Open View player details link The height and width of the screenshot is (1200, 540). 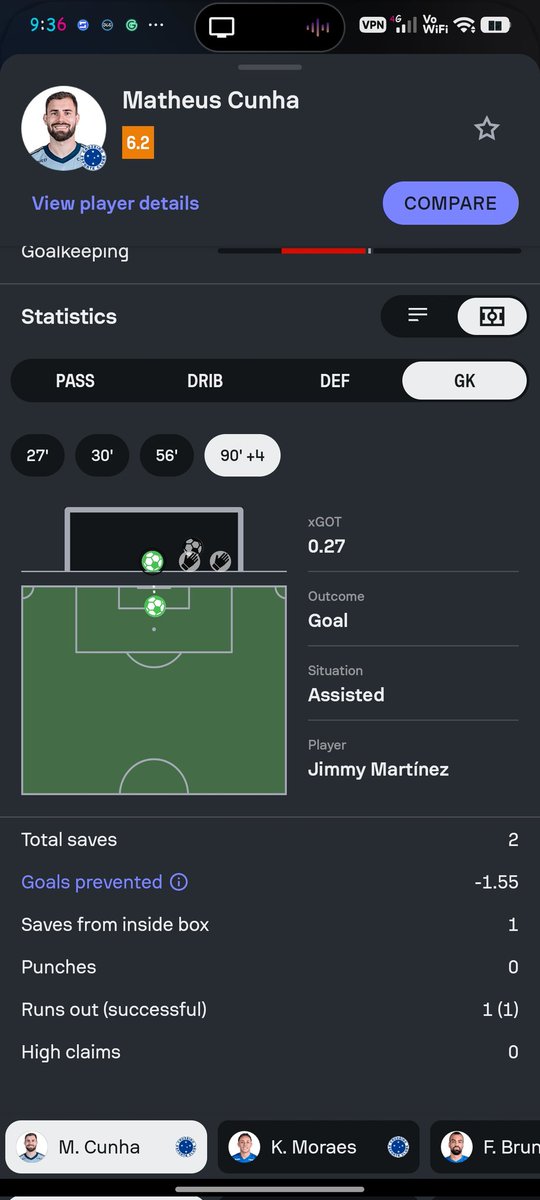pyautogui.click(x=115, y=203)
